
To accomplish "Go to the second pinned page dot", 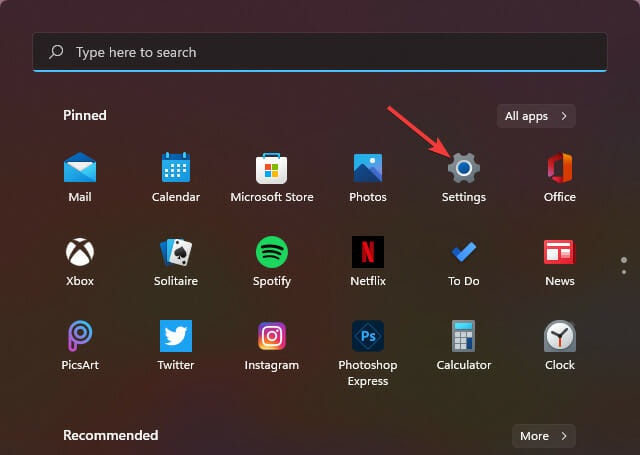I will click(624, 272).
